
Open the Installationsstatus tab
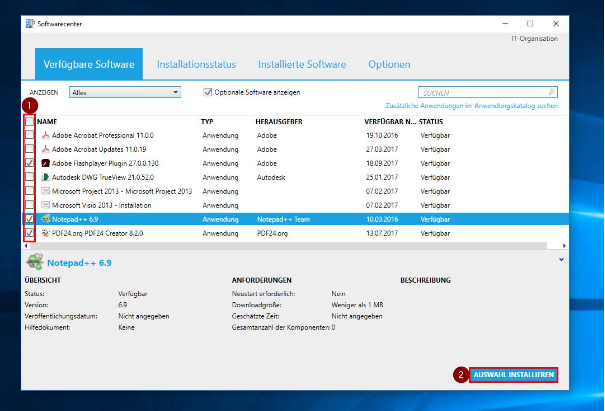(196, 64)
